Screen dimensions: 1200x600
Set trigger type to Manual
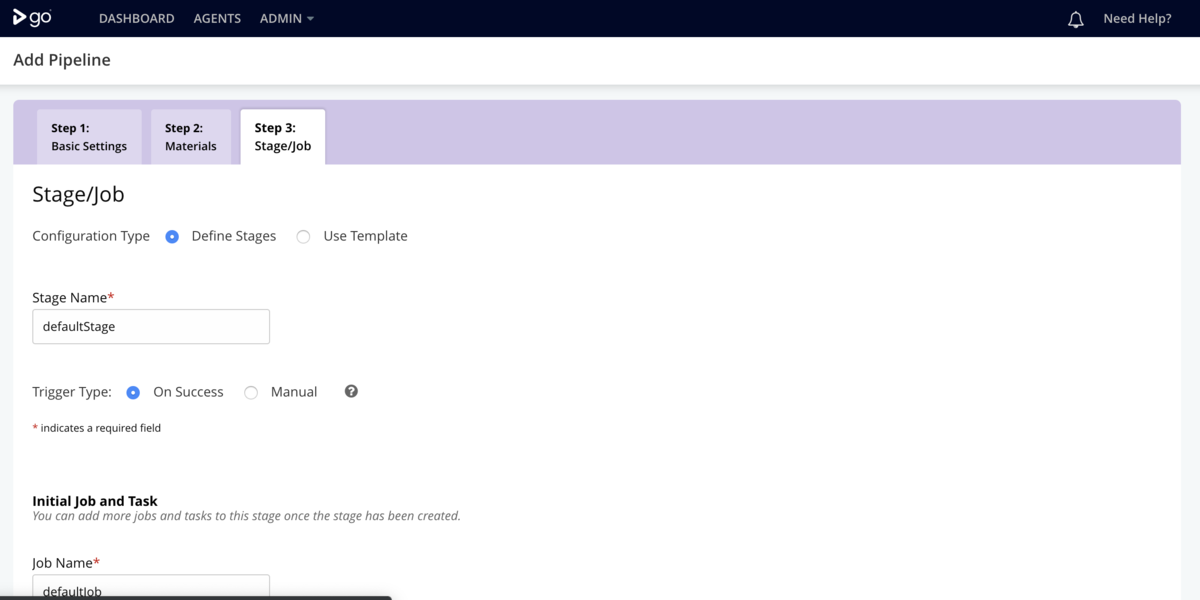click(251, 393)
